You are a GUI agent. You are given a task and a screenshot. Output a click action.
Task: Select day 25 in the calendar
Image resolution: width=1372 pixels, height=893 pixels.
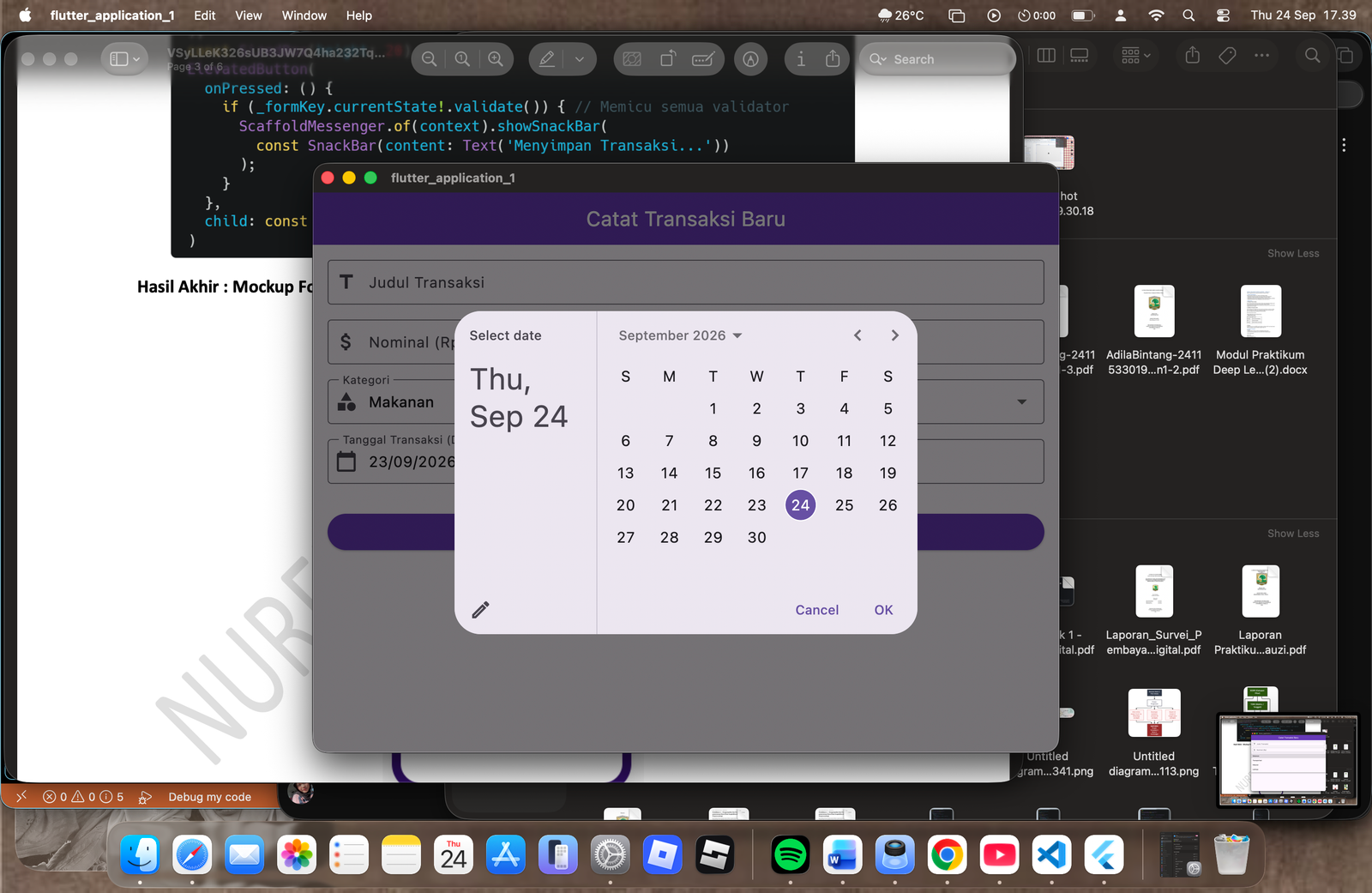[844, 505]
